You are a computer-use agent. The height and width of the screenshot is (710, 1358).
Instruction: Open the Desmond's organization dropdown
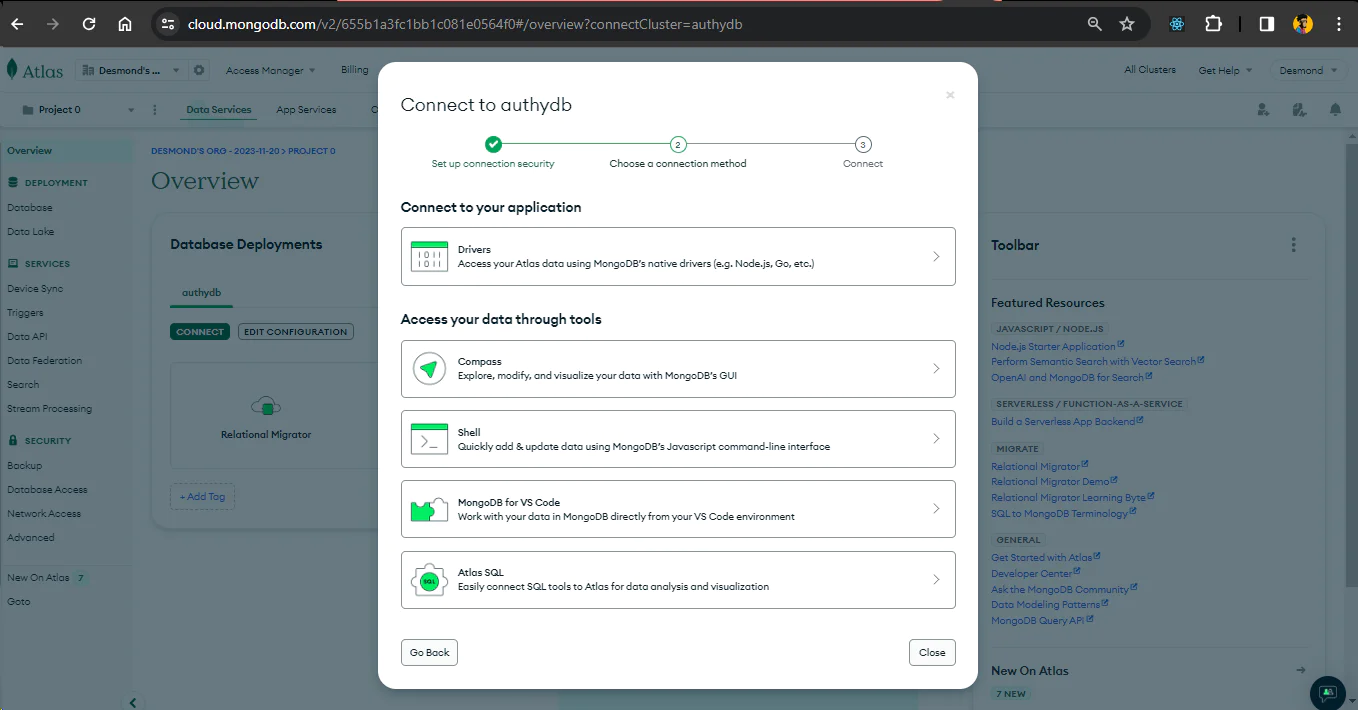tap(131, 70)
